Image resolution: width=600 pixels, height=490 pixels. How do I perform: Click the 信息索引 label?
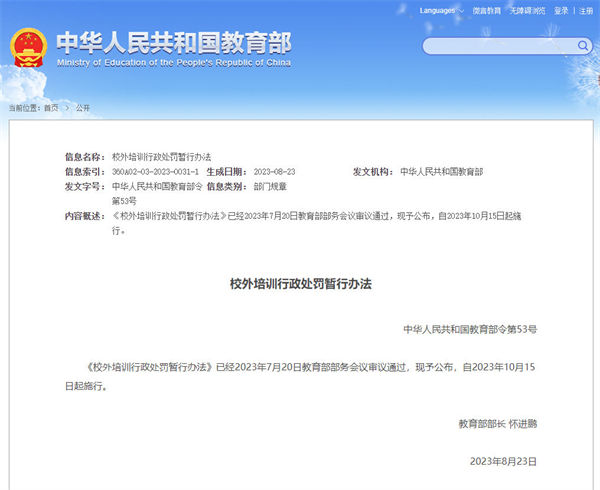pyautogui.click(x=85, y=172)
